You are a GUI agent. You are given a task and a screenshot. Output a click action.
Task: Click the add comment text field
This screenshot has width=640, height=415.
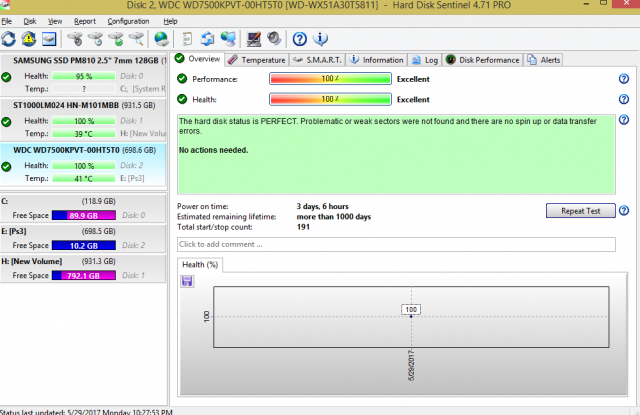pos(396,244)
